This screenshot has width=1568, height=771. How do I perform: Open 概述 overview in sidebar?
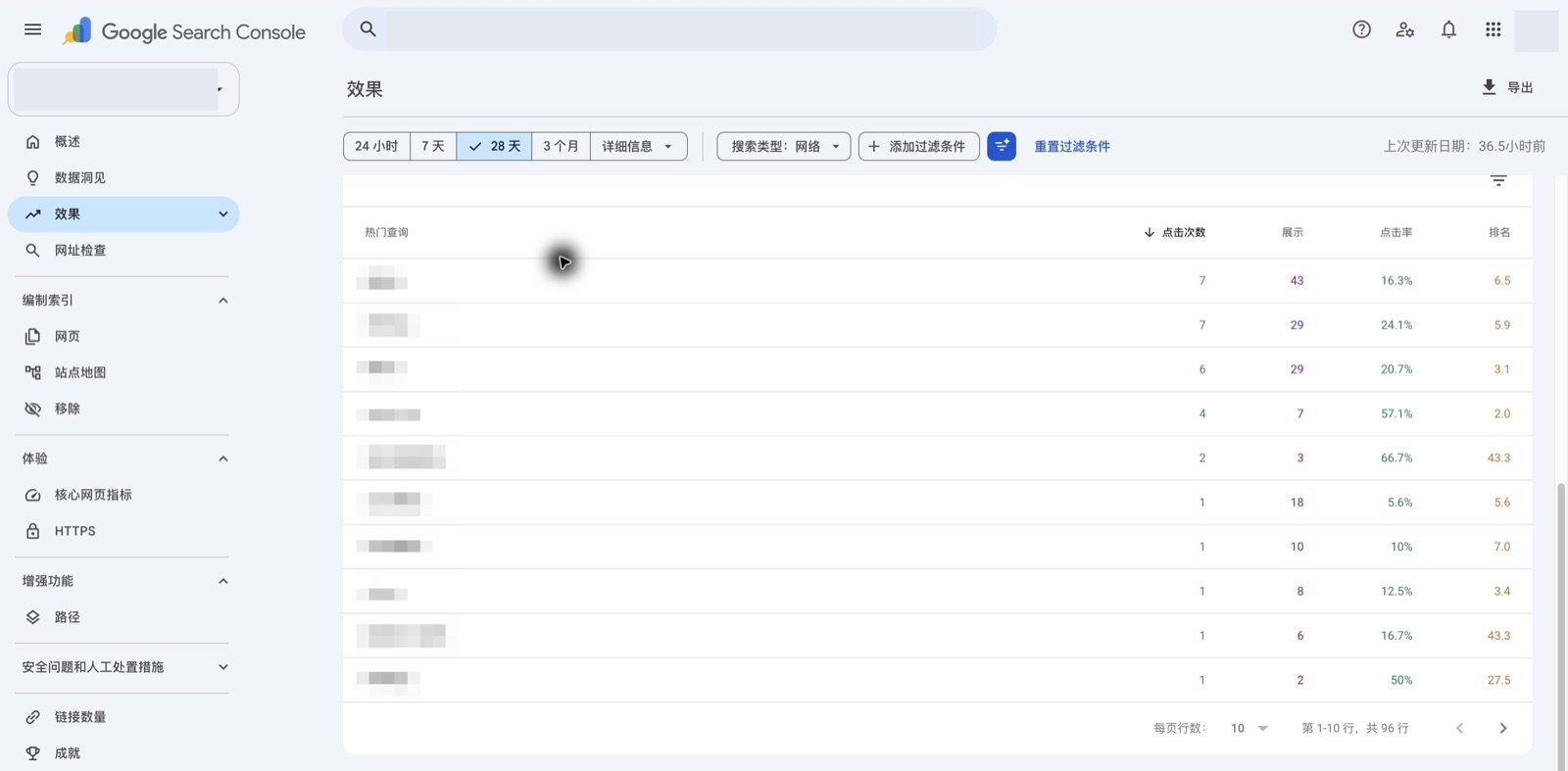click(x=123, y=142)
